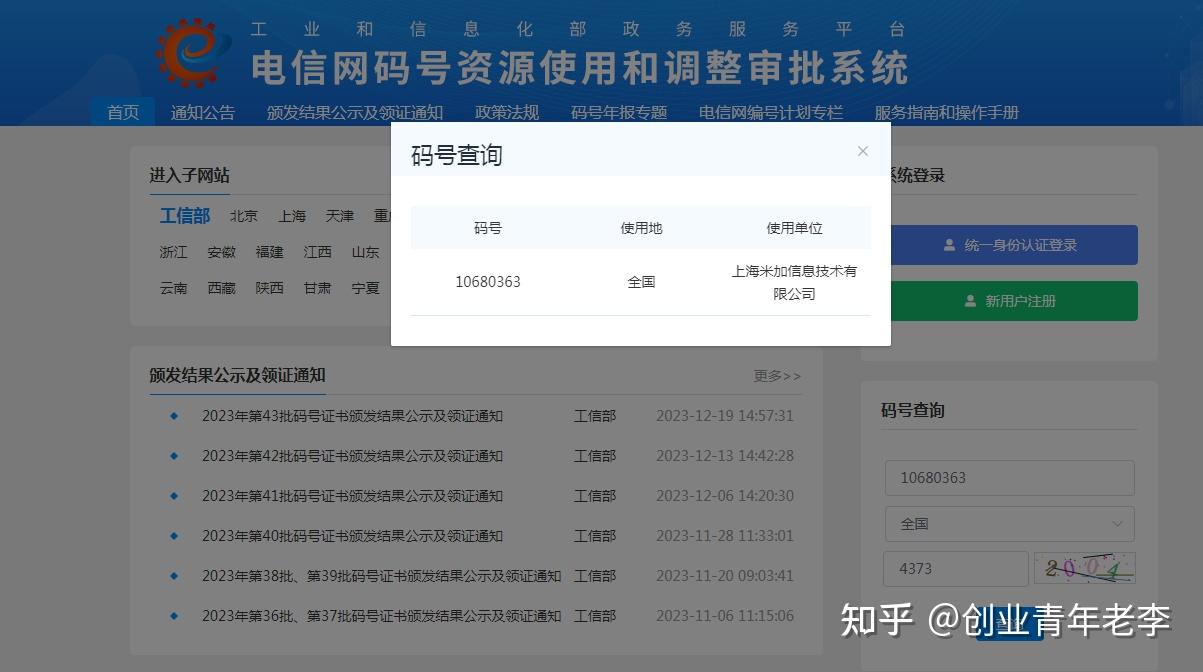Click 上海米加信息技术有限公司 result cell
This screenshot has width=1203, height=672.
click(x=794, y=282)
